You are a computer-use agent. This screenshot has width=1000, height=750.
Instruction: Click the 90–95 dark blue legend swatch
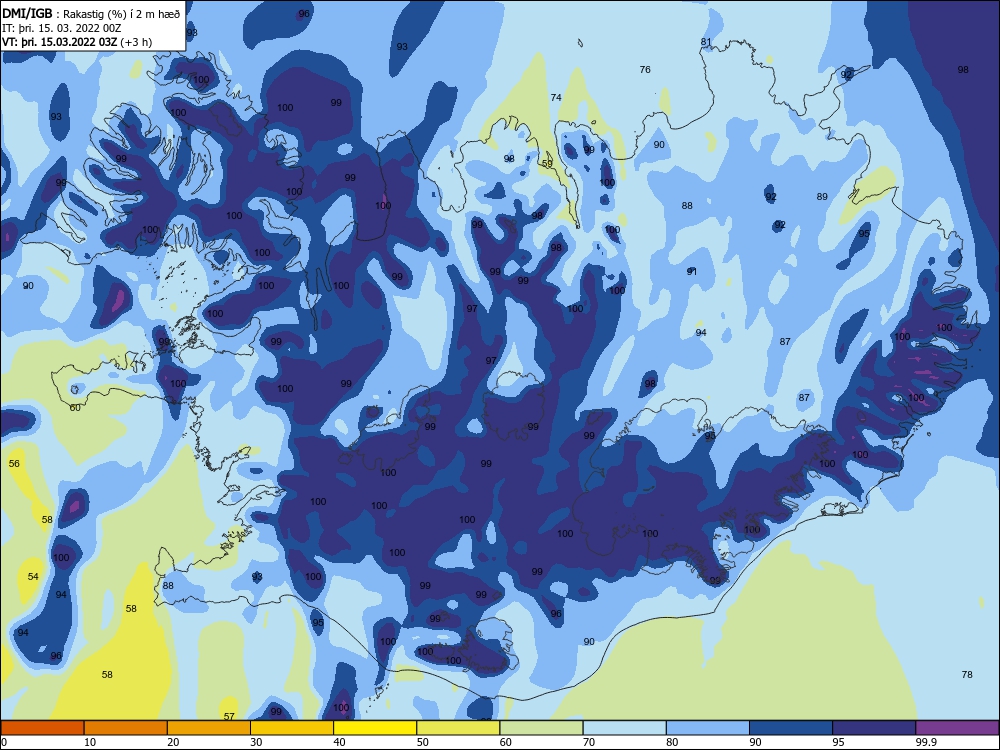(791, 728)
